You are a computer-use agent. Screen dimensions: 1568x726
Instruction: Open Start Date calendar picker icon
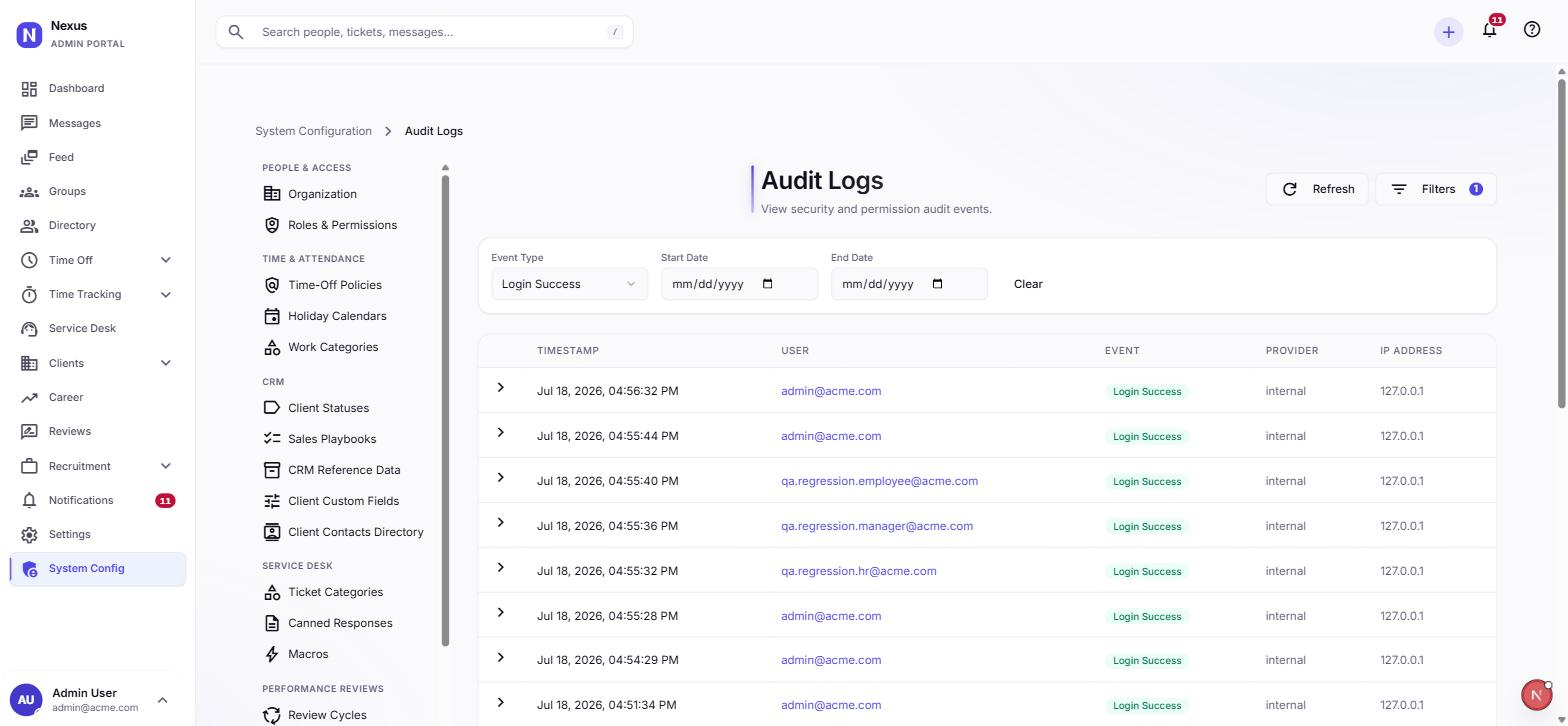(768, 284)
